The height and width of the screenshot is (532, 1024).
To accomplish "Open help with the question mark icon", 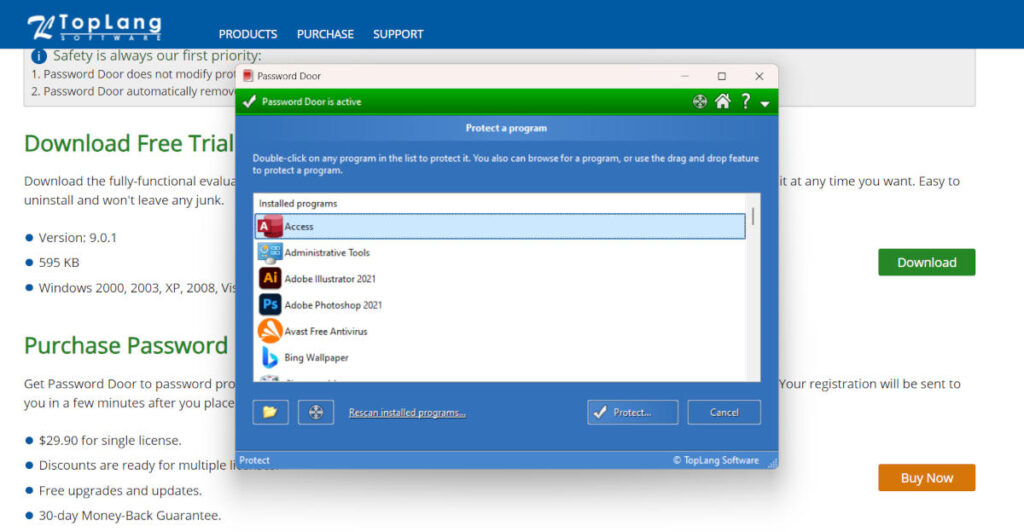I will click(745, 101).
